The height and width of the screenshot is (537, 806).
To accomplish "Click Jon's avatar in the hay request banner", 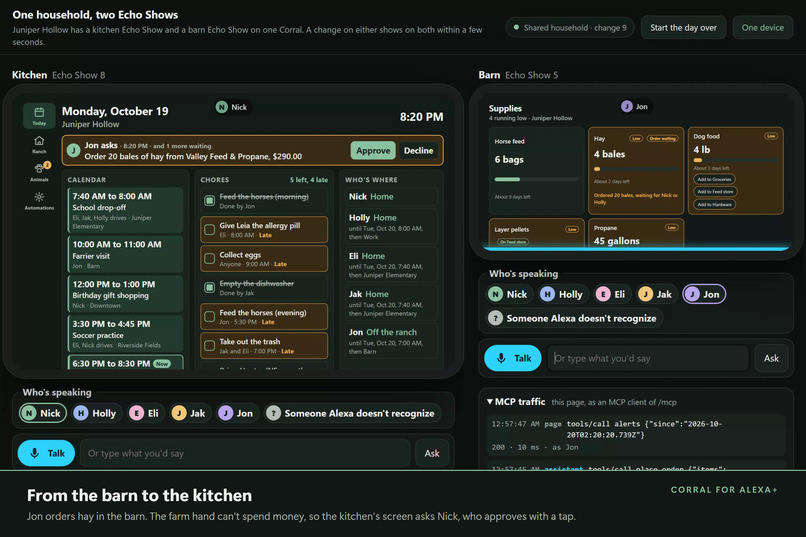I will tap(74, 151).
